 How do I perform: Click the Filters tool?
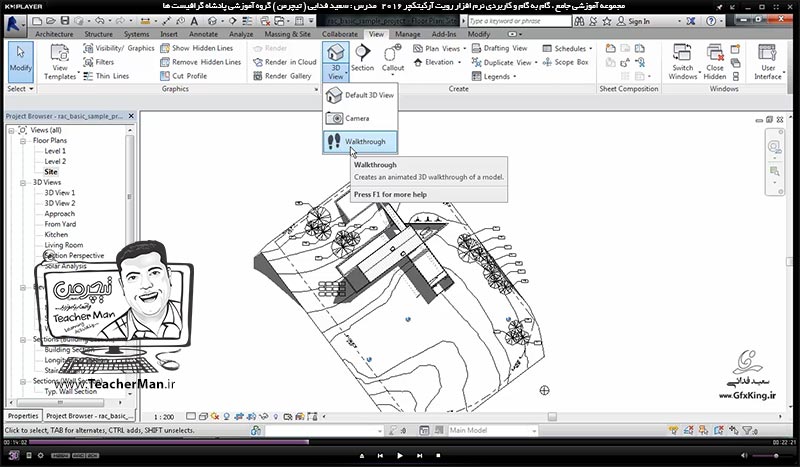coord(98,62)
